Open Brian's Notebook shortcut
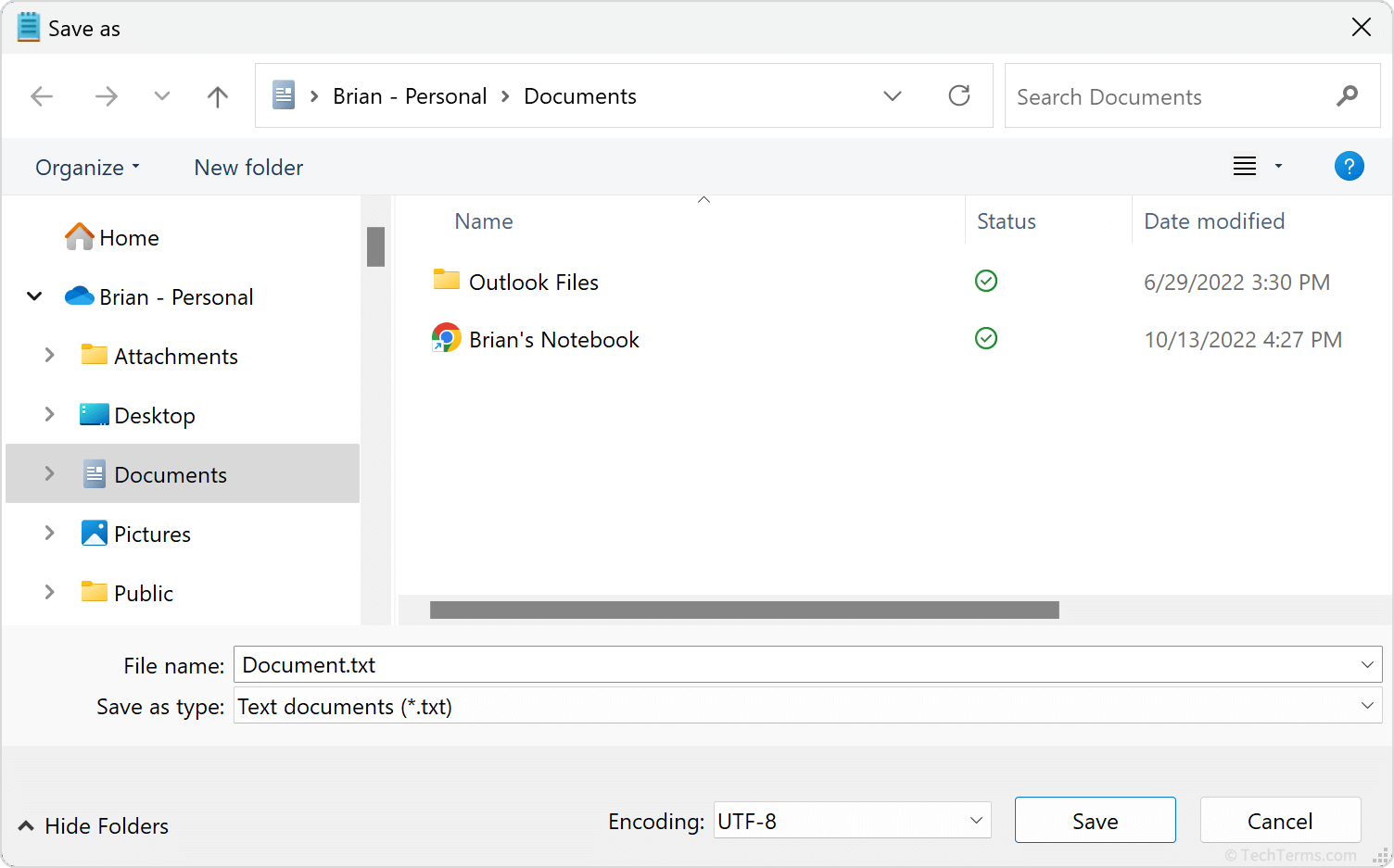 553,338
